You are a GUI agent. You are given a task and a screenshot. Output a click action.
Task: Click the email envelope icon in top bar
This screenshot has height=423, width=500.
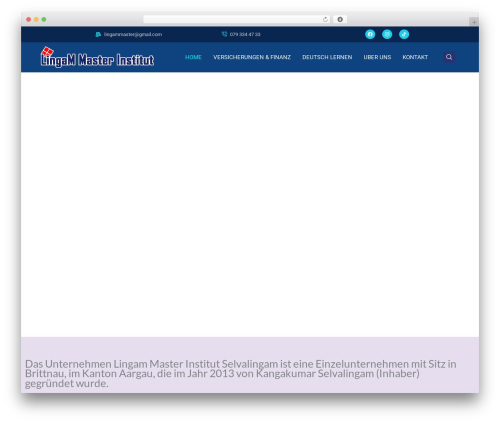(98, 34)
